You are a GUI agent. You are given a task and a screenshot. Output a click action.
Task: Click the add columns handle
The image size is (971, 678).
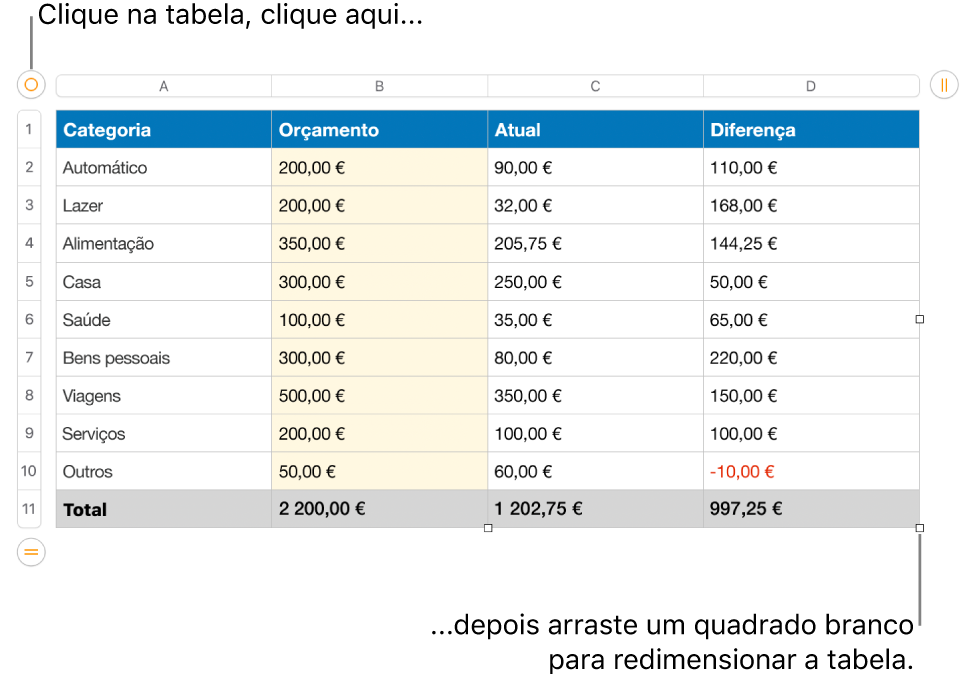coord(944,85)
